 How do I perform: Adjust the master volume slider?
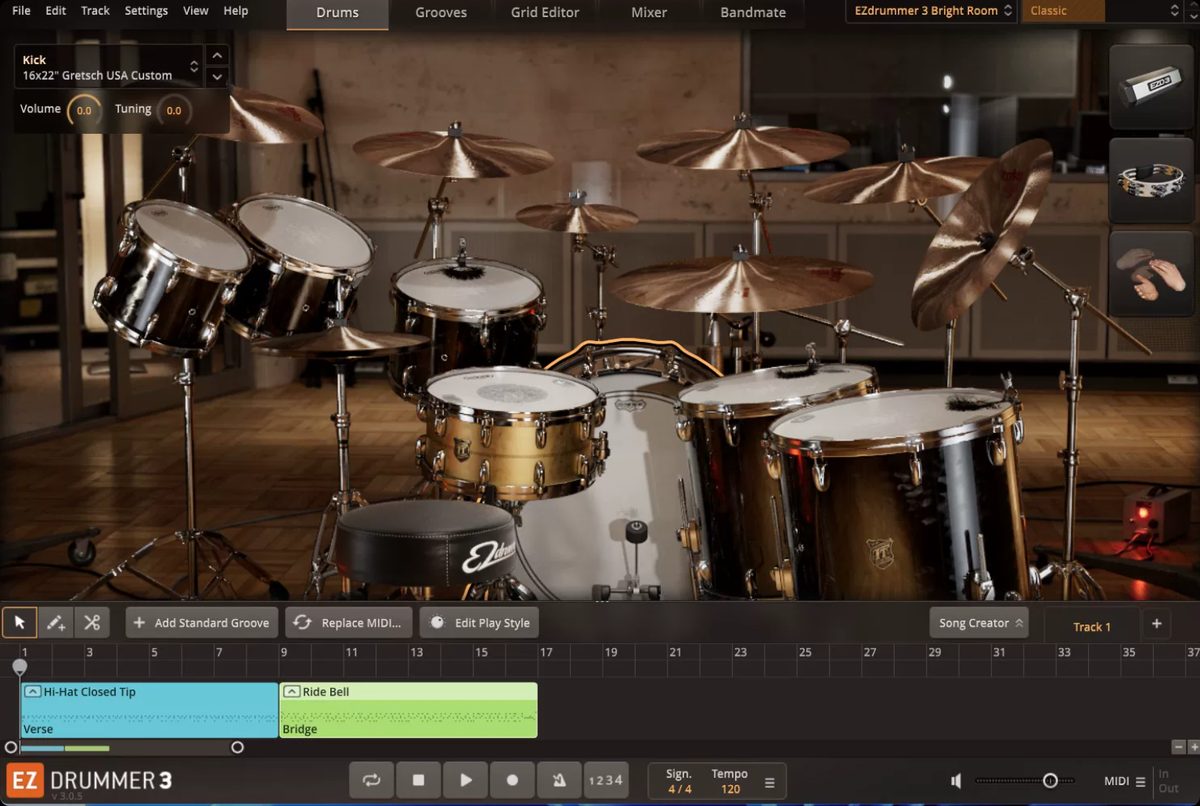[x=1050, y=781]
